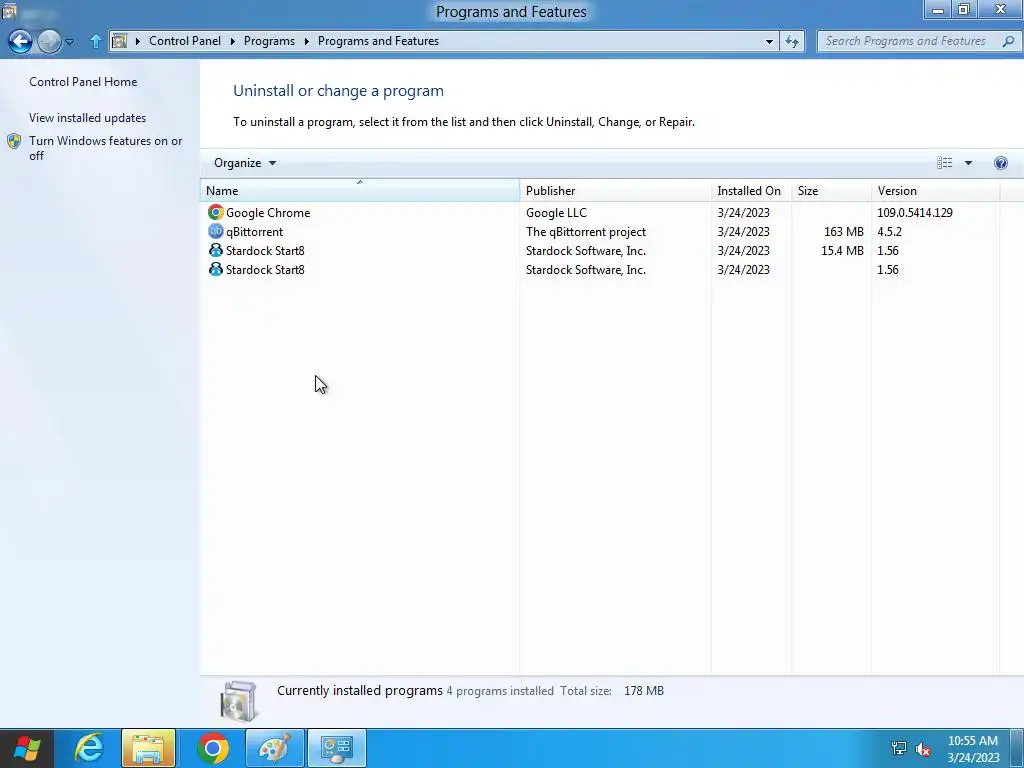
Task: Click the 163 MB size cell
Action: coord(843,232)
